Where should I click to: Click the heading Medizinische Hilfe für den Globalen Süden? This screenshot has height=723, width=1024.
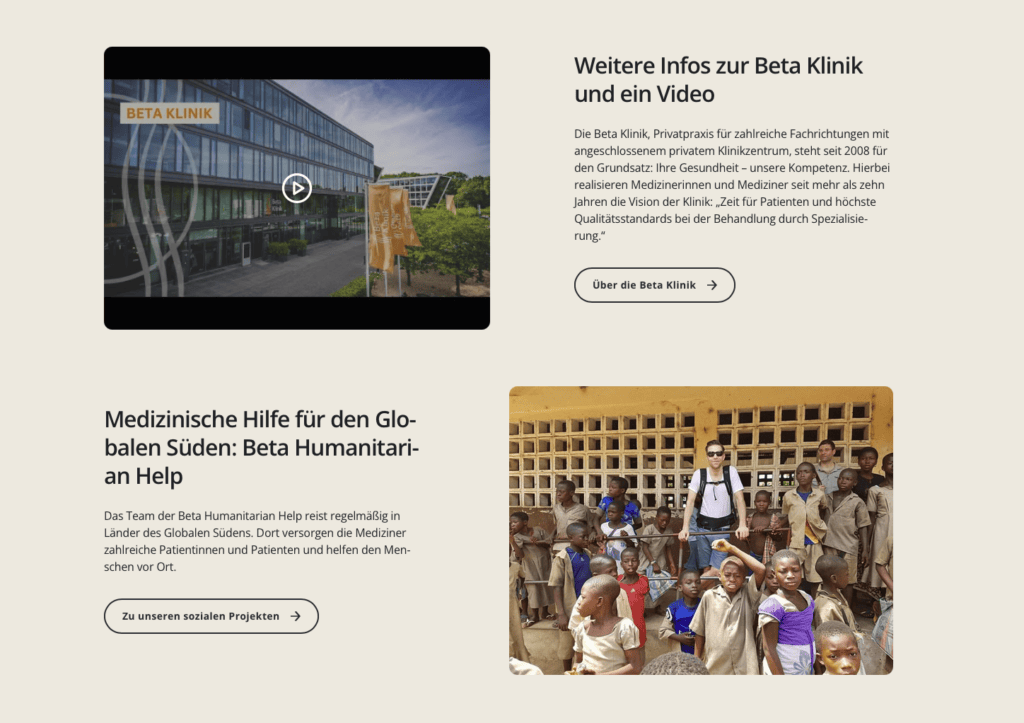[261, 447]
